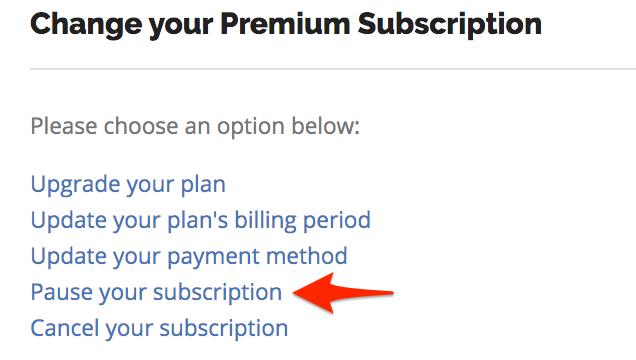This screenshot has height=360, width=636.
Task: Click the word Subscription in the heading
Action: click(x=450, y=25)
